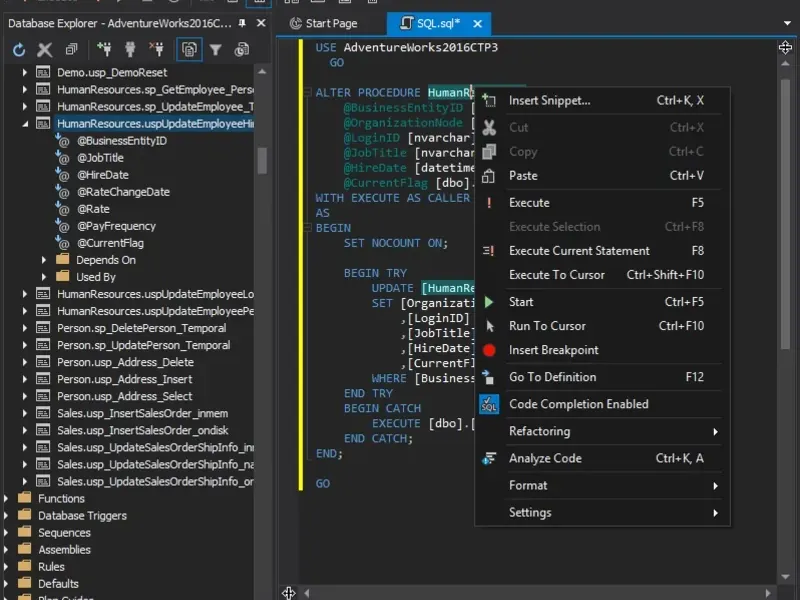
Task: Click the Refresh icon in Database Explorer
Action: [x=19, y=49]
